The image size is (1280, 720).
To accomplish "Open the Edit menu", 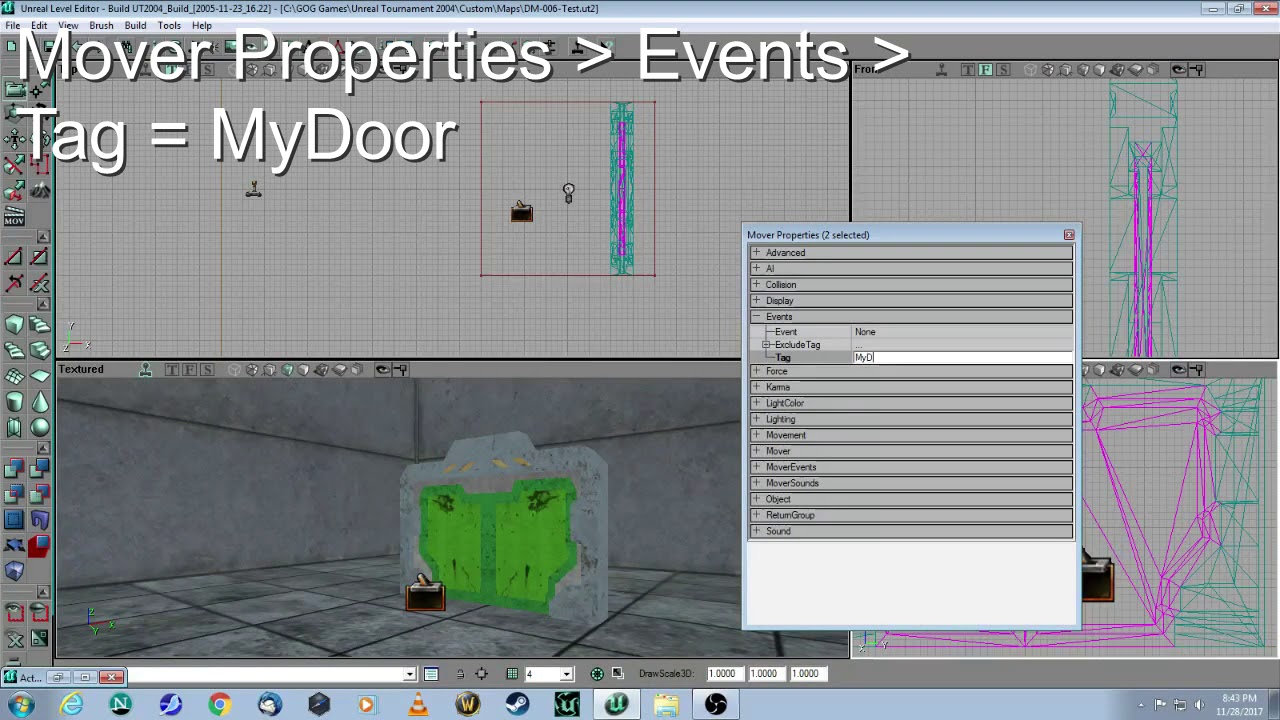I will (x=39, y=25).
